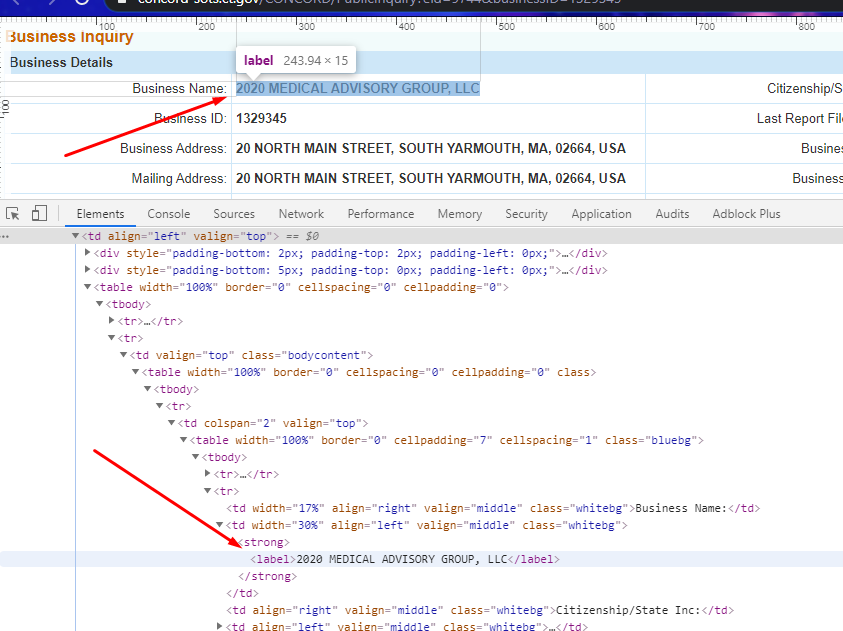Select the td width="17%" Business Name node

[493, 508]
